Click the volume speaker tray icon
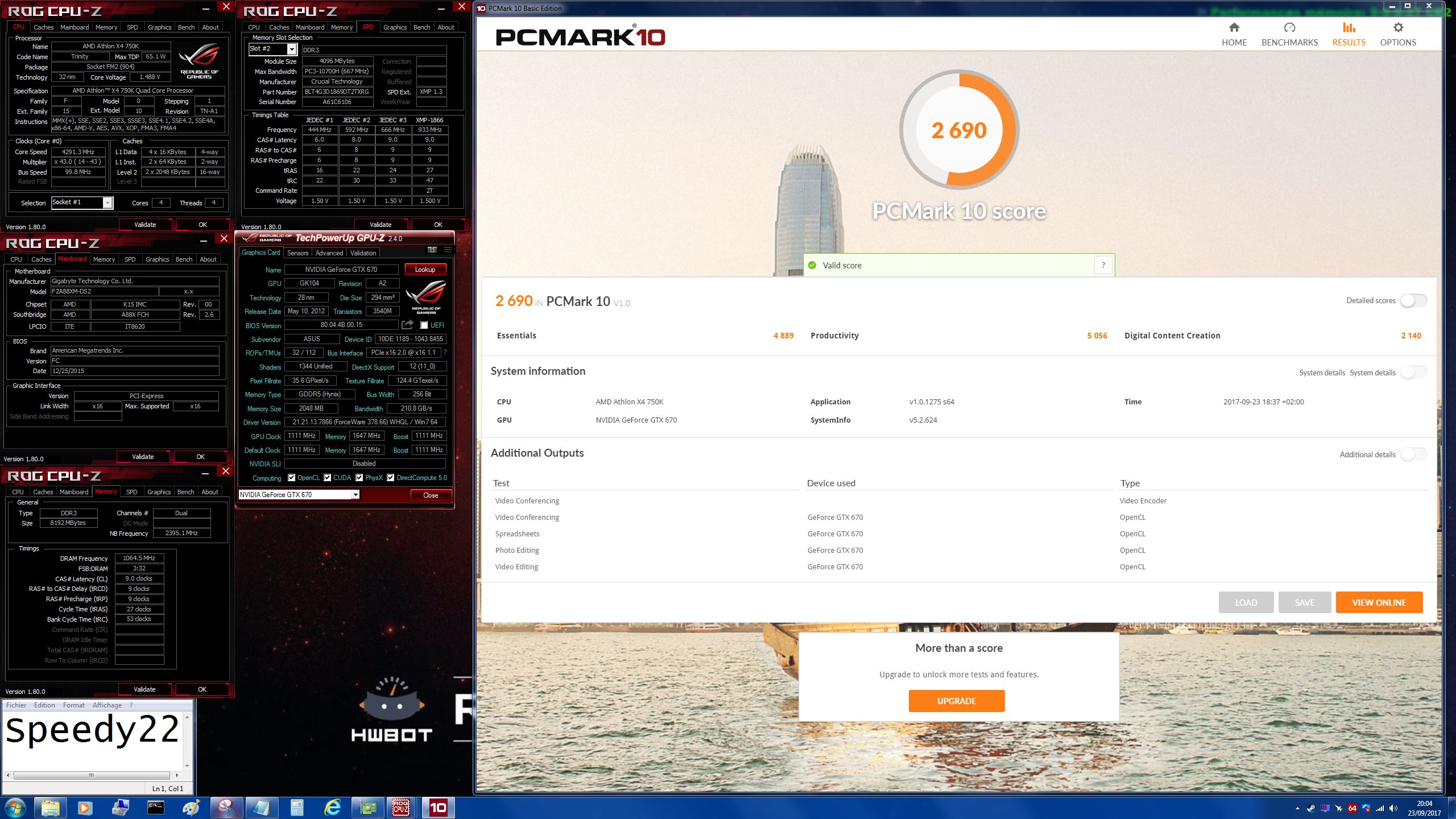Image resolution: width=1456 pixels, height=819 pixels. click(1393, 808)
